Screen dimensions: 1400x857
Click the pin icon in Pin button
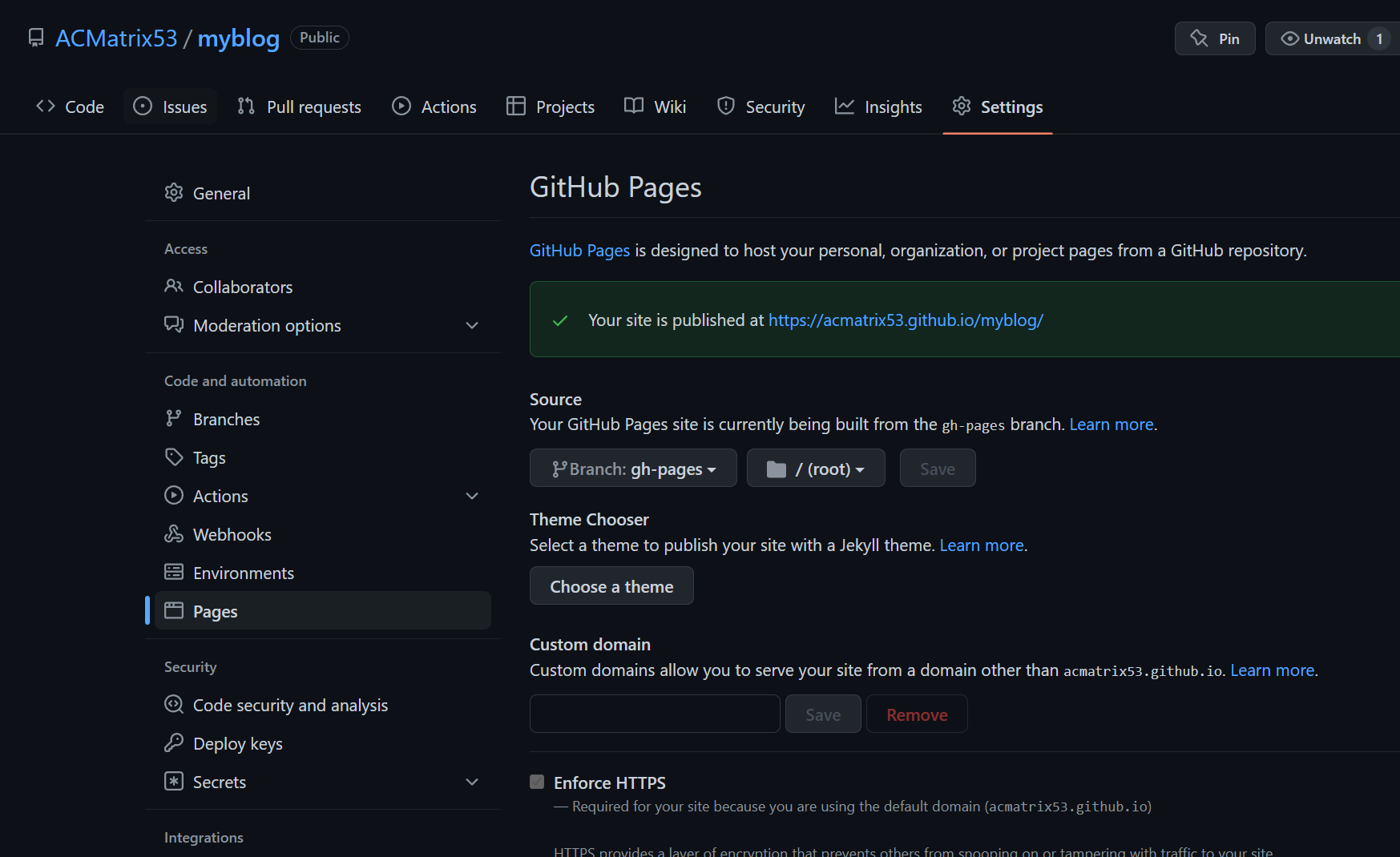1199,38
